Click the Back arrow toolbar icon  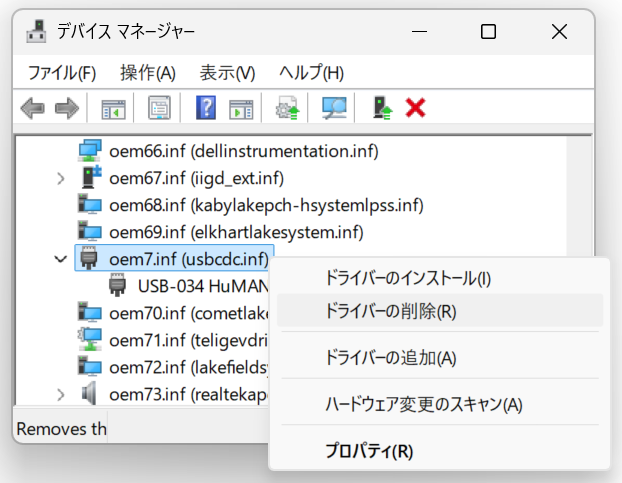33,108
